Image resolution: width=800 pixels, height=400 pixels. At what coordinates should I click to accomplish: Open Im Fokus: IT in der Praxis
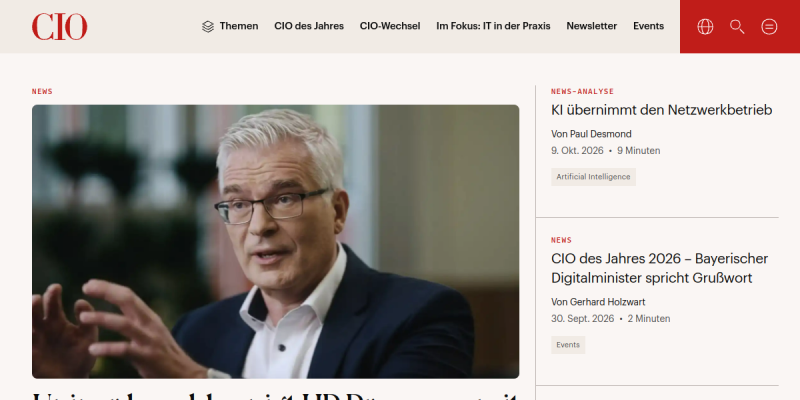493,26
